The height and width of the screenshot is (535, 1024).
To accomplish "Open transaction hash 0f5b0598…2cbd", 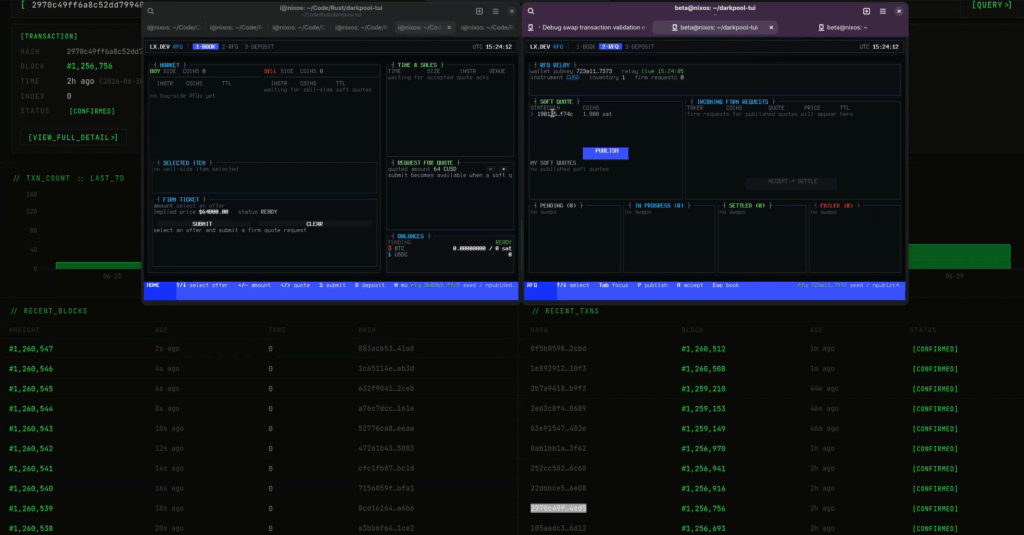I will 558,349.
